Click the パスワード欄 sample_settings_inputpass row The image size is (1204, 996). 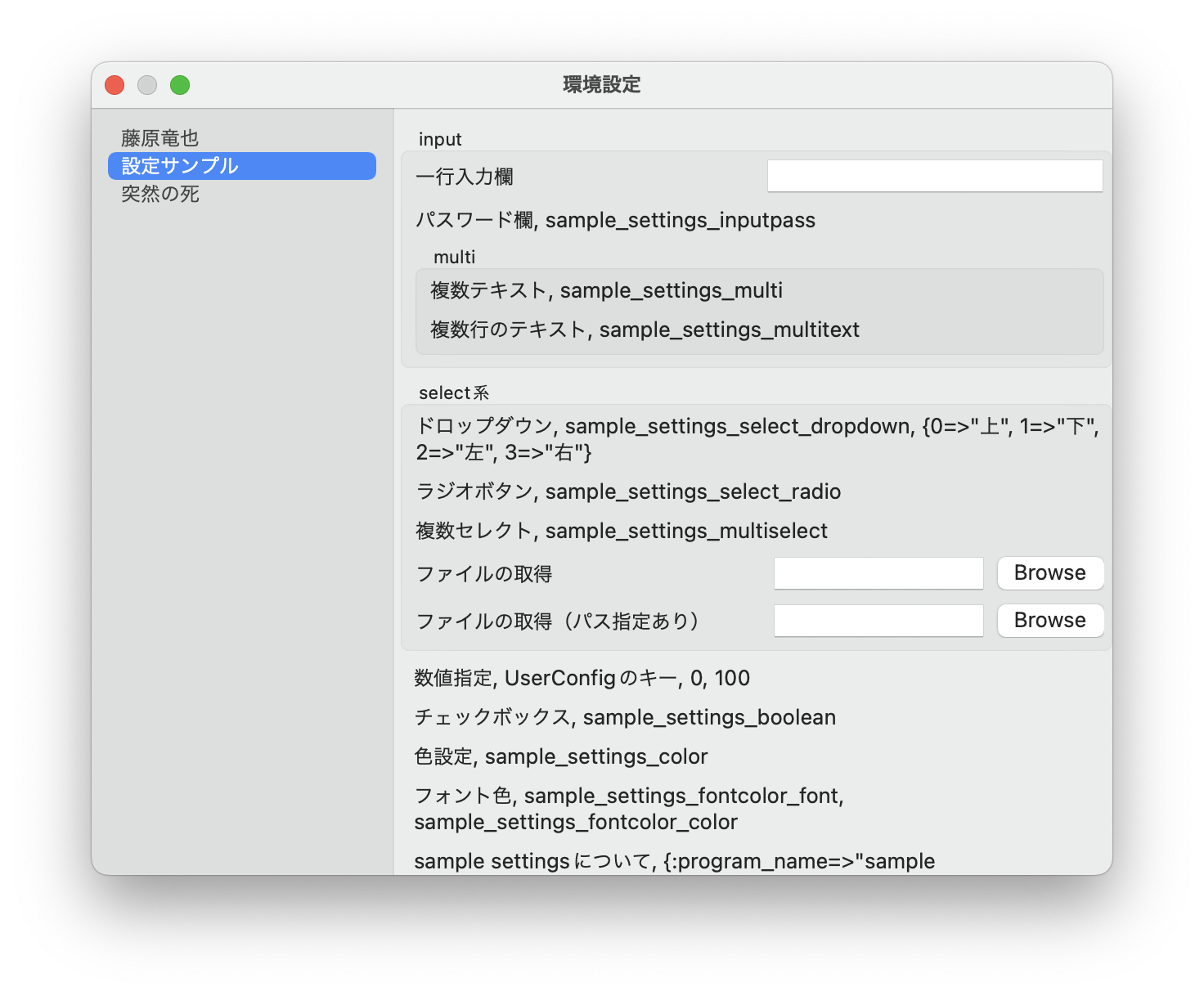[615, 220]
